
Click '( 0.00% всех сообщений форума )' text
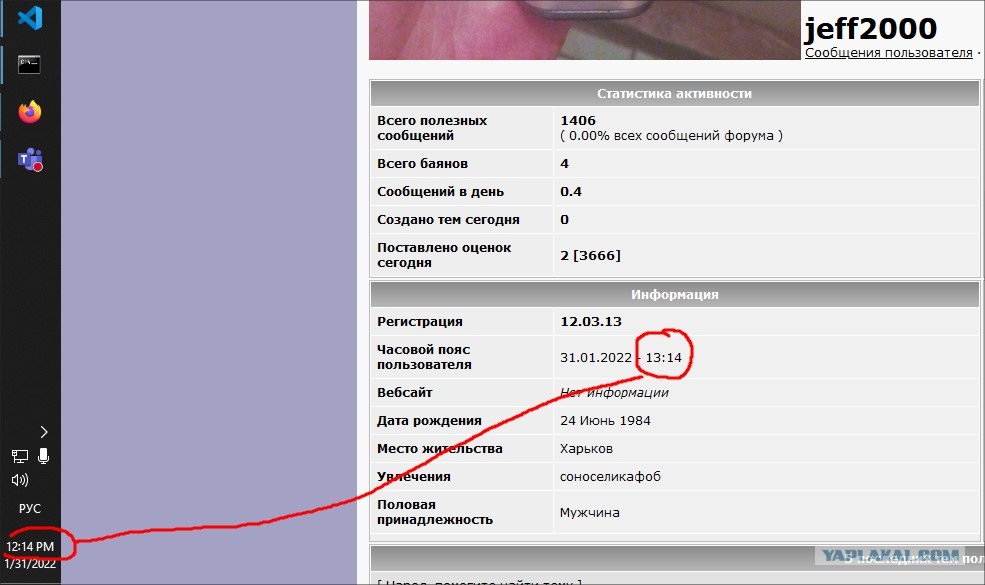click(671, 136)
